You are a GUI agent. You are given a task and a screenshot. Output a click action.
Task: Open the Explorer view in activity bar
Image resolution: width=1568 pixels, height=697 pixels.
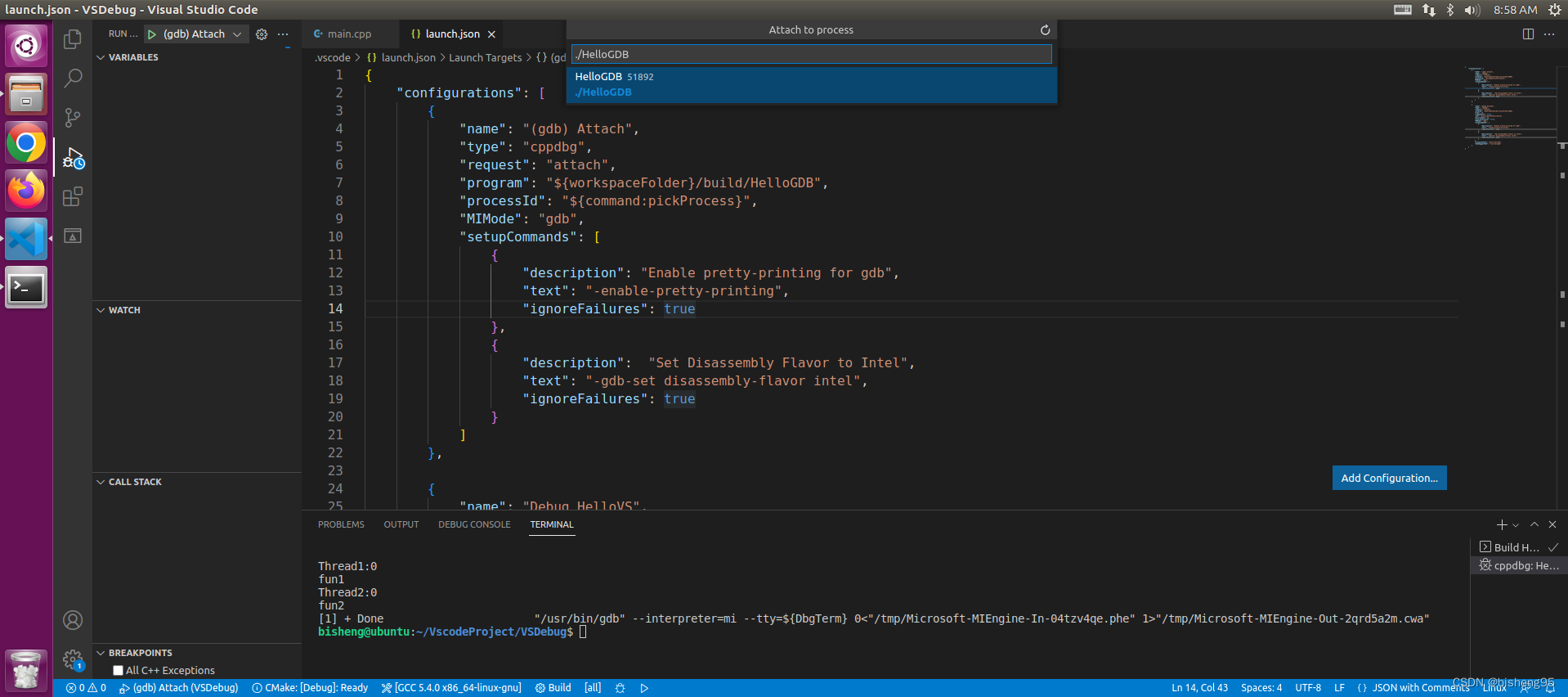pos(73,38)
